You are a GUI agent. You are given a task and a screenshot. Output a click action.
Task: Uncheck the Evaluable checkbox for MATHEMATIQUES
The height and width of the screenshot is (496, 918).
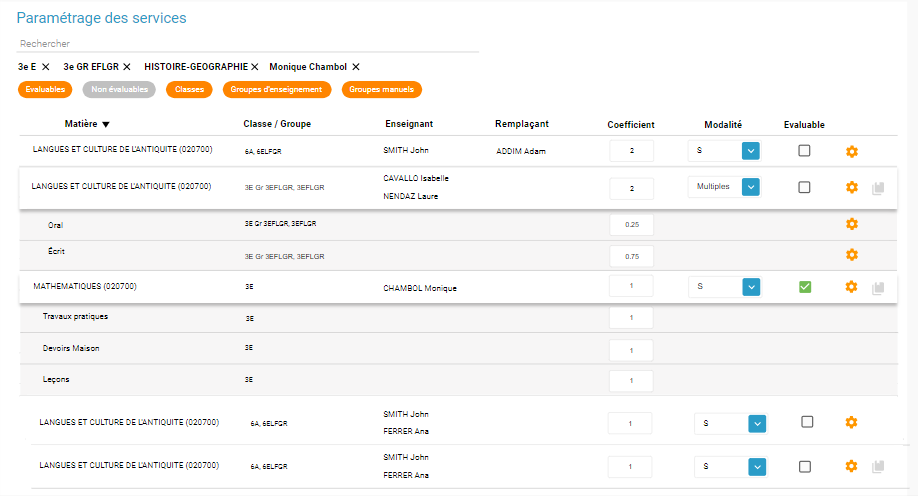click(804, 287)
